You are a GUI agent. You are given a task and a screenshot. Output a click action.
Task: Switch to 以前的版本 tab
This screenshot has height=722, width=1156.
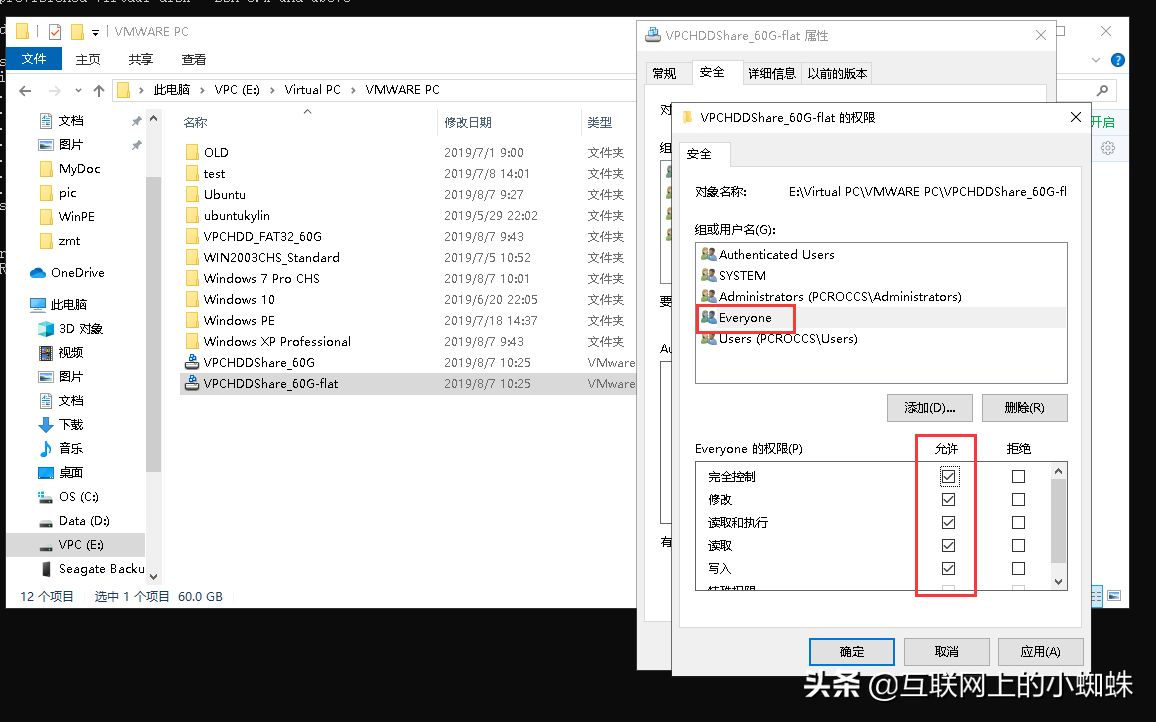837,74
